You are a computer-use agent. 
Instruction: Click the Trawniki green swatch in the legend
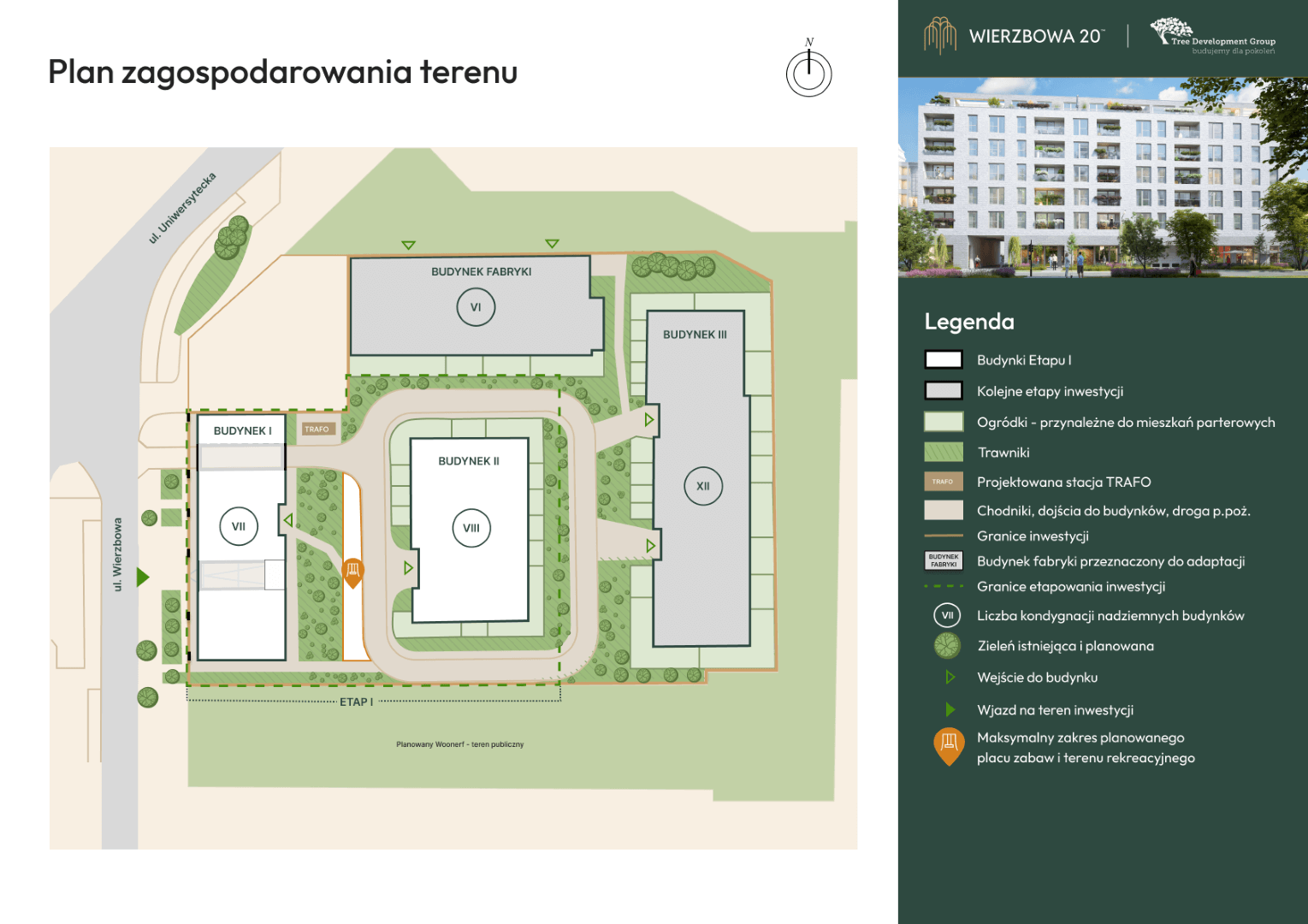944,452
